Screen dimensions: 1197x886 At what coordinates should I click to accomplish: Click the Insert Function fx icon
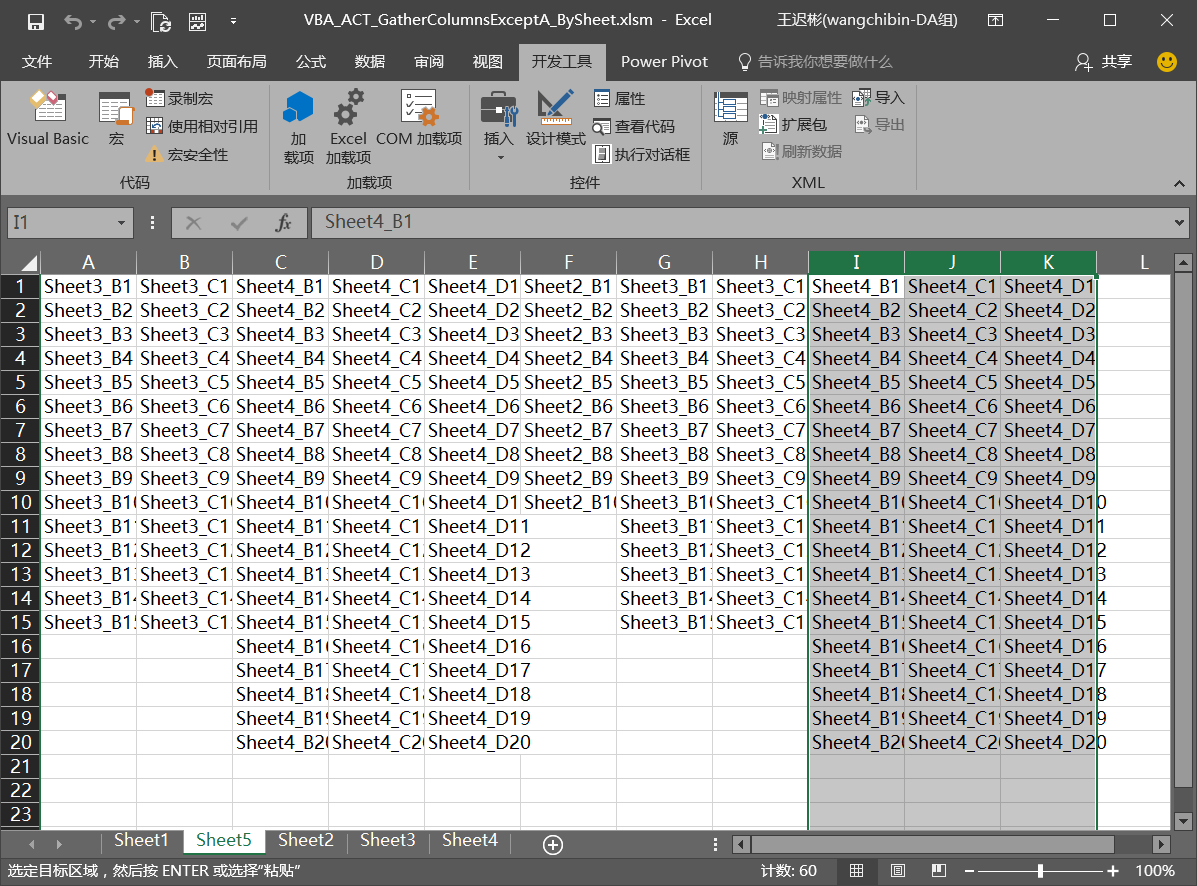click(283, 223)
